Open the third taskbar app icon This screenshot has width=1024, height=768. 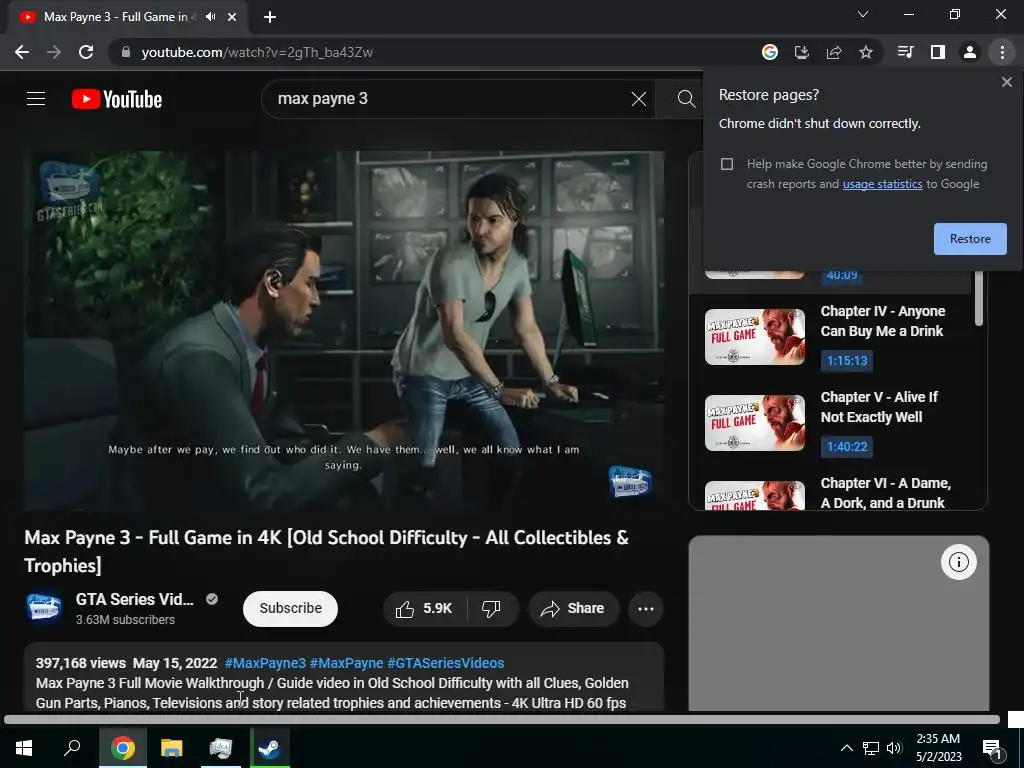tap(221, 747)
